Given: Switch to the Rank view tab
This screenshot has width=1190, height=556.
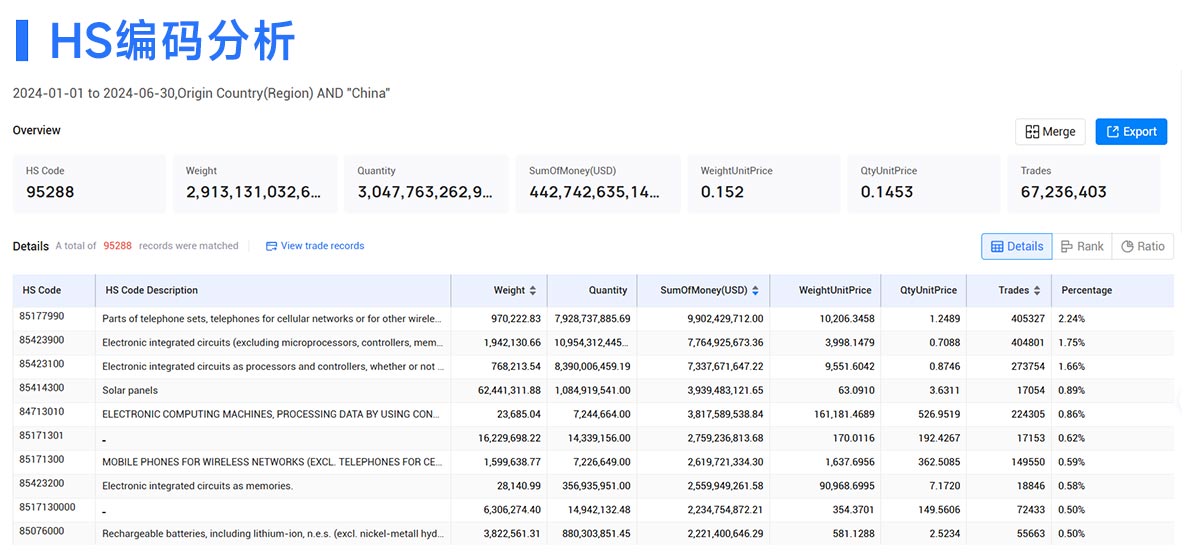Looking at the screenshot, I should [1082, 247].
